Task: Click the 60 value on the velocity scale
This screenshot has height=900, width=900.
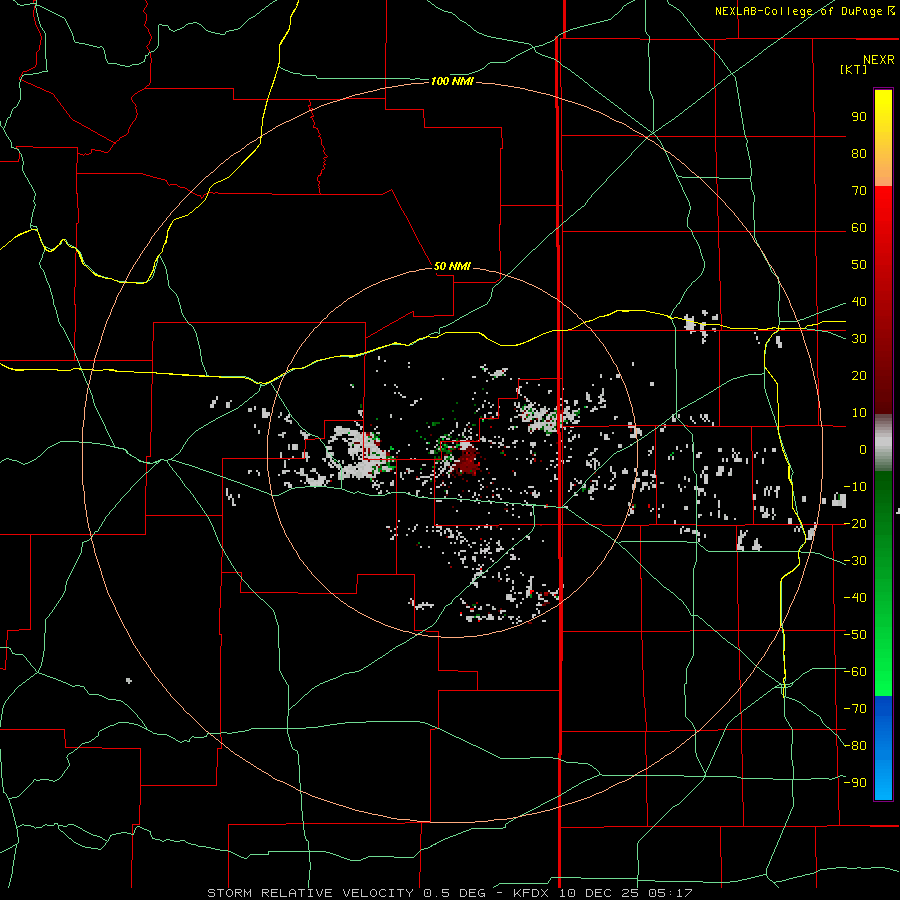Action: point(859,228)
